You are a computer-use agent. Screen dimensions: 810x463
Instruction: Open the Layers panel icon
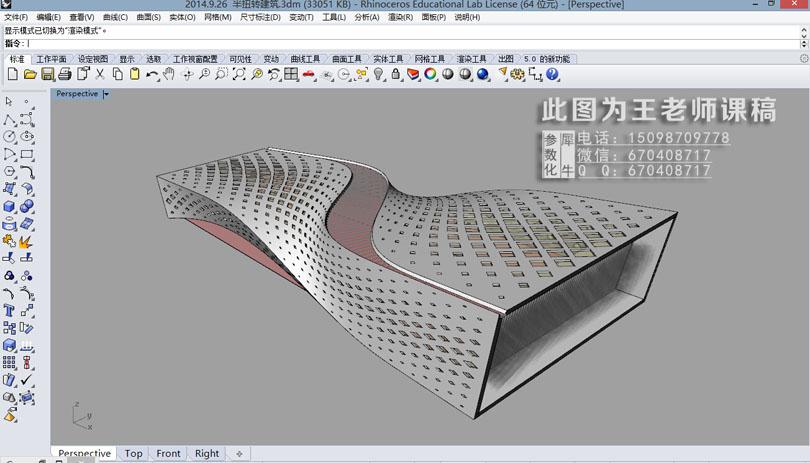click(413, 74)
